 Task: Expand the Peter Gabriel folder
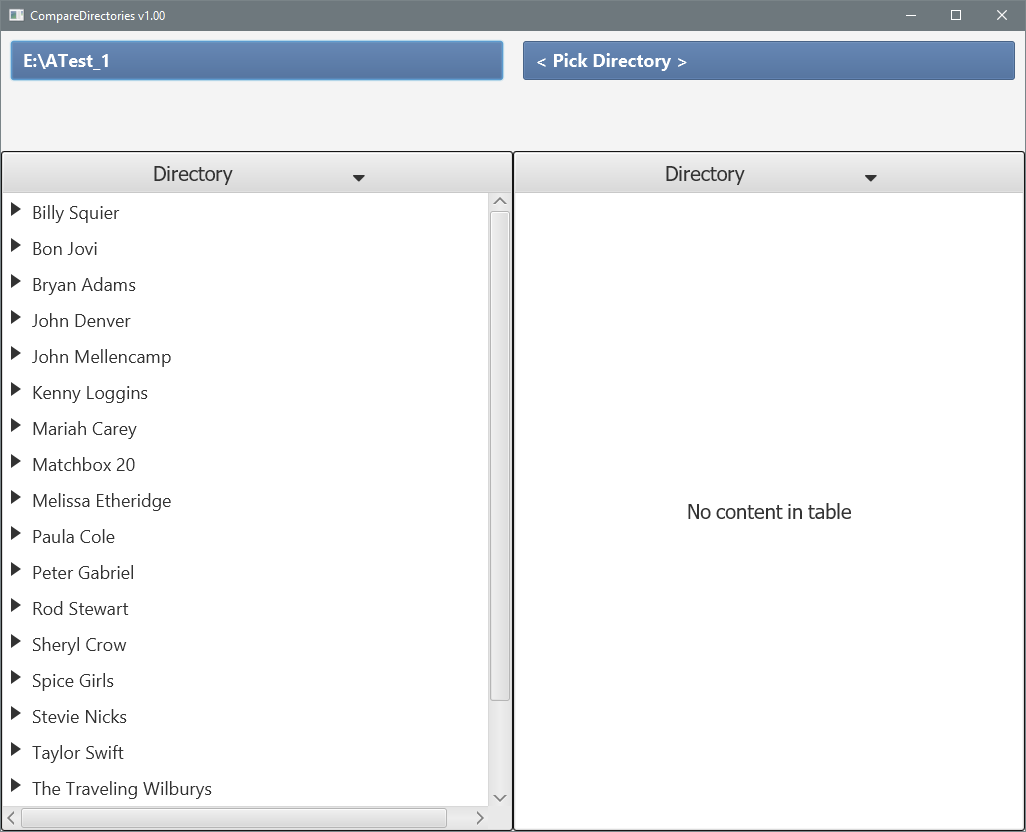point(16,570)
